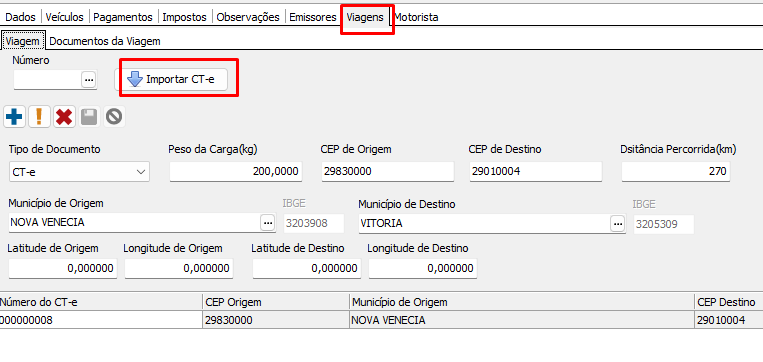Click the Peso da Carga(kg) field

236,171
